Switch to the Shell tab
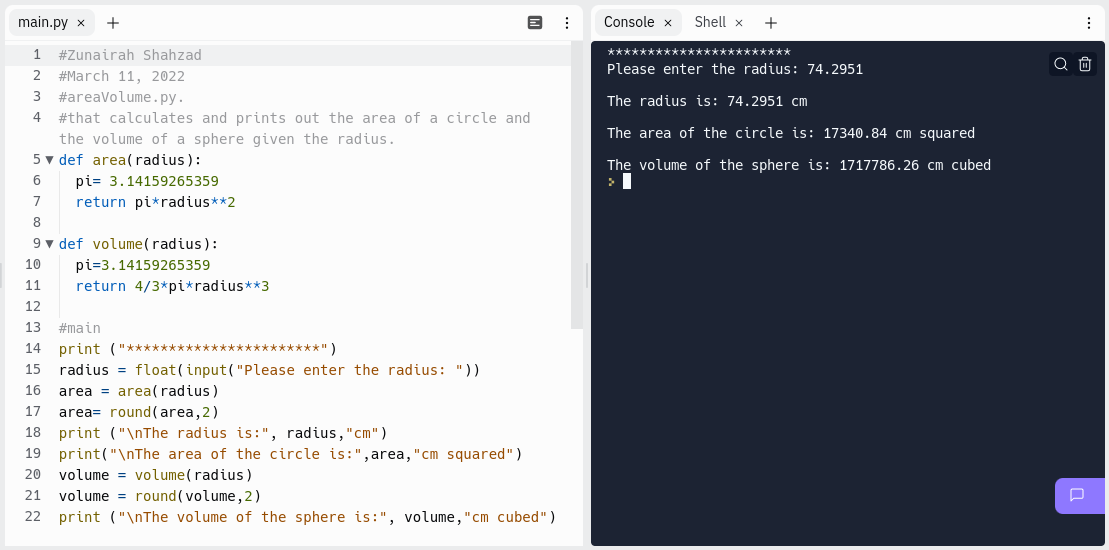 point(710,23)
